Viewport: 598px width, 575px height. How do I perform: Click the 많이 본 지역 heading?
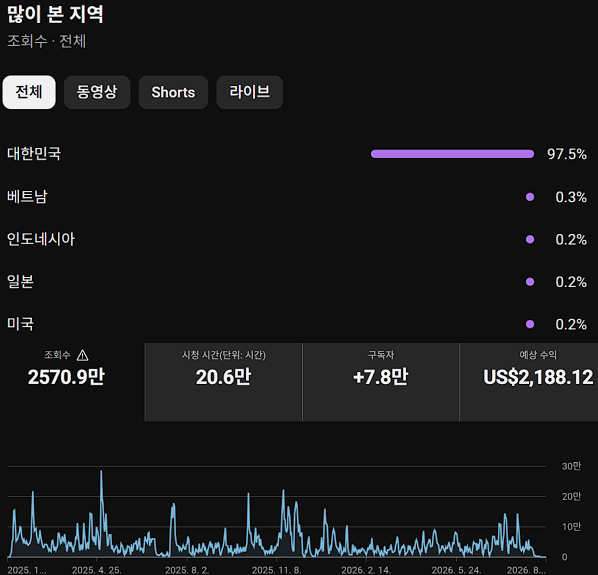point(55,14)
